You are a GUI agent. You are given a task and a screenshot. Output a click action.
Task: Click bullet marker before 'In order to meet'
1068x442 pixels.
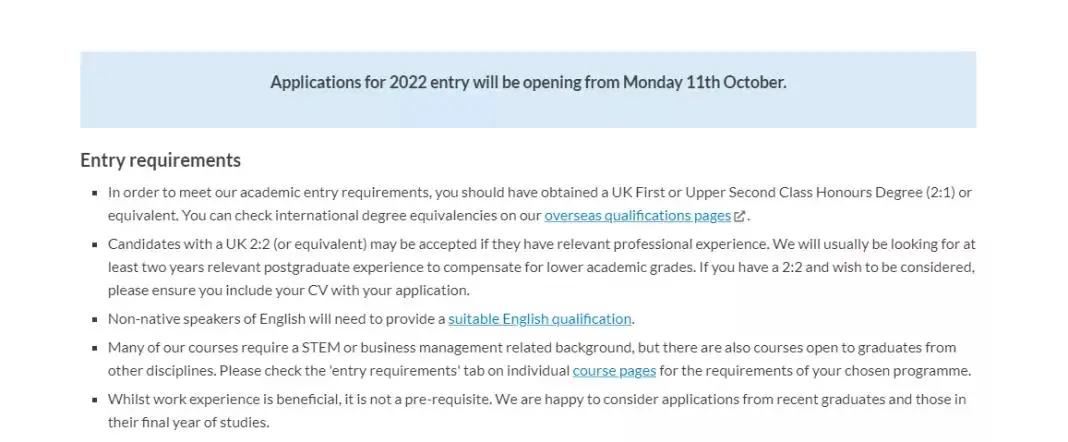[x=95, y=193]
